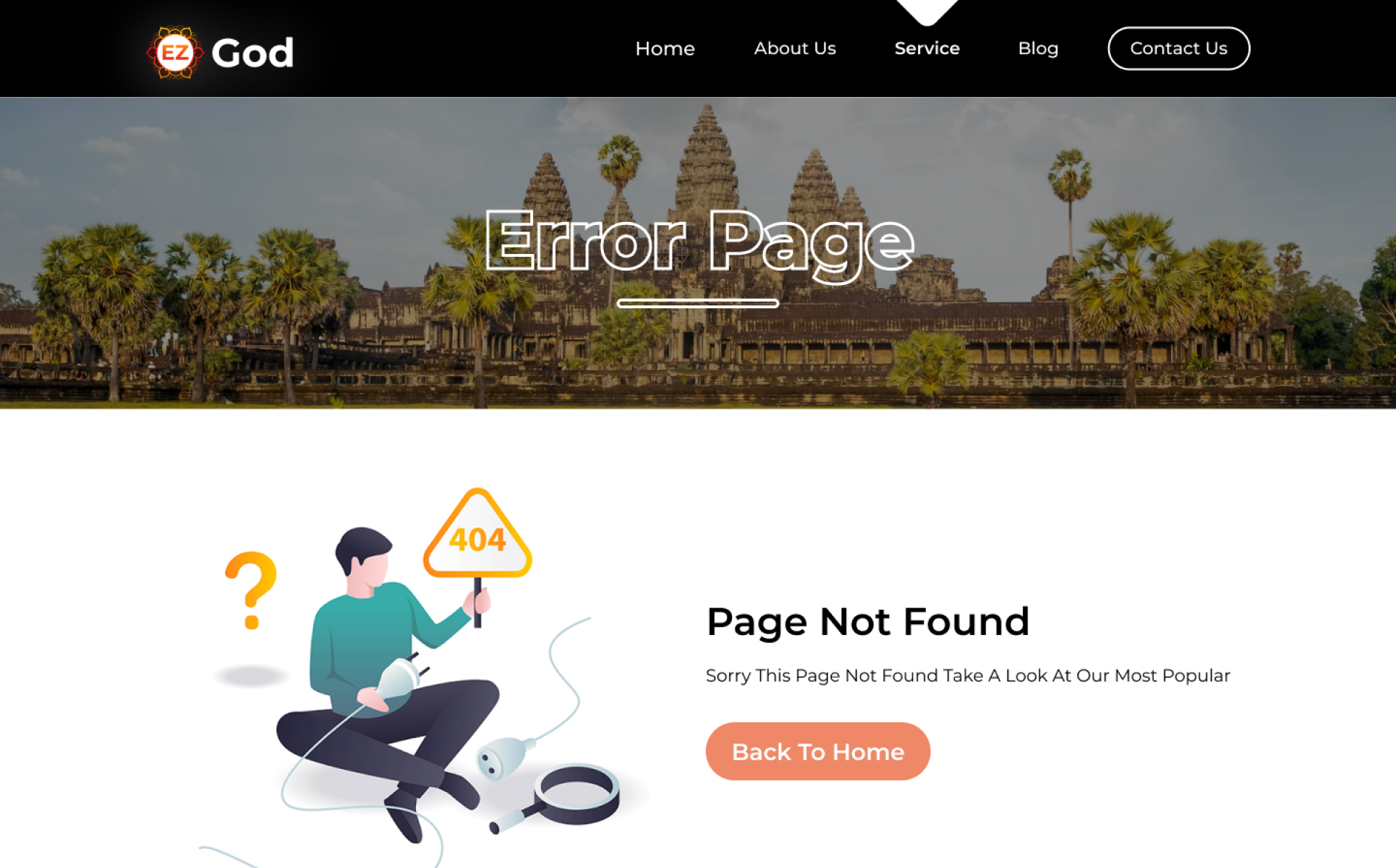Viewport: 1396px width, 868px height.
Task: Click the God brand name text
Action: tap(252, 53)
